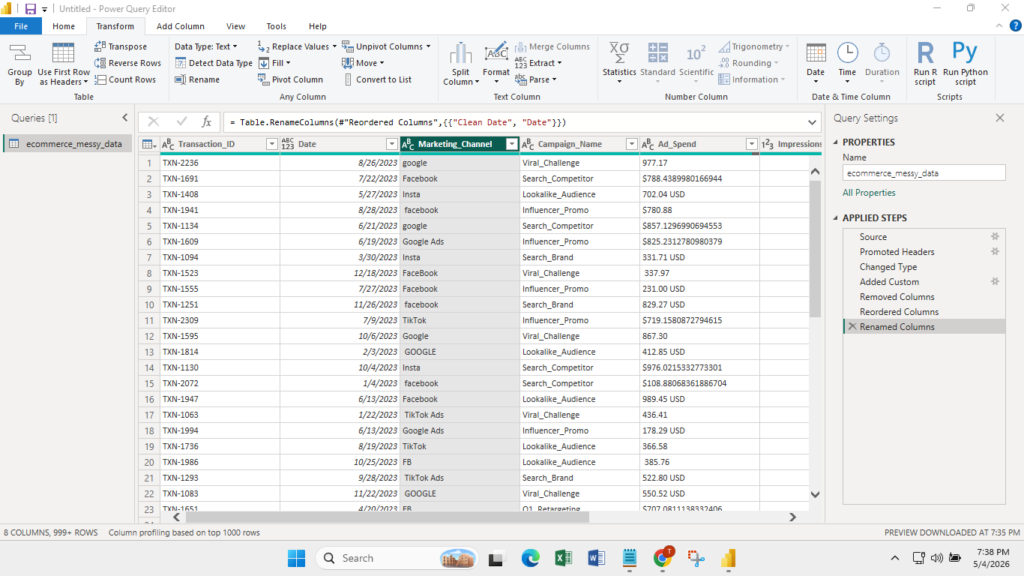1024x576 pixels.
Task: Open Windows Start menu
Action: (x=296, y=558)
